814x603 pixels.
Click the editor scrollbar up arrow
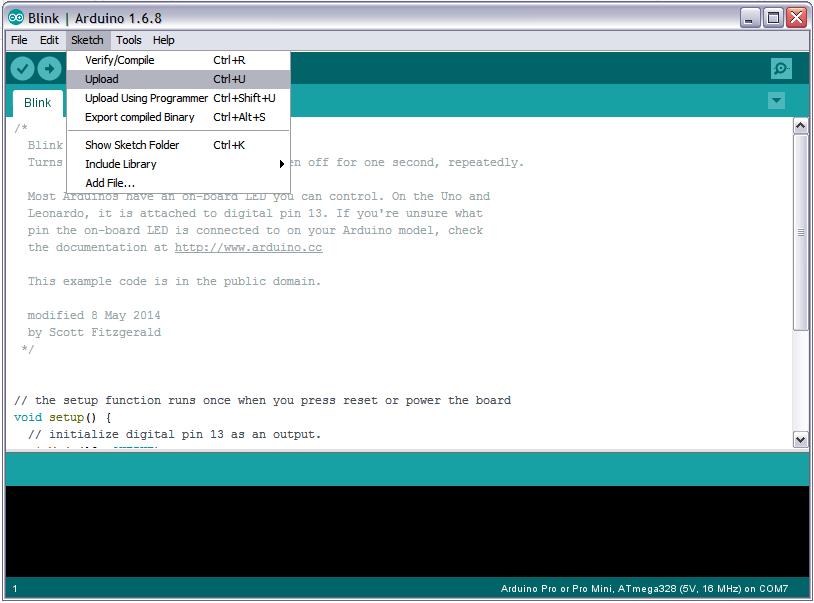tap(800, 126)
